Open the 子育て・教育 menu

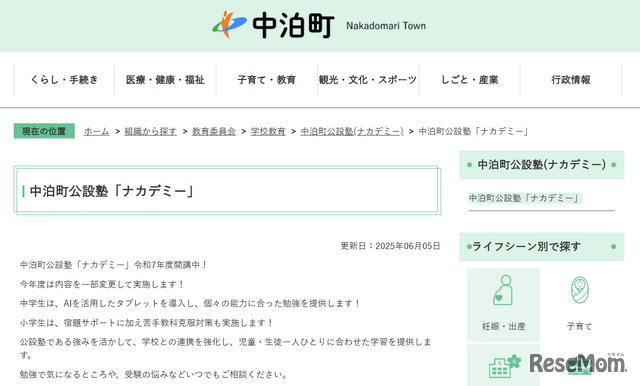pyautogui.click(x=267, y=80)
